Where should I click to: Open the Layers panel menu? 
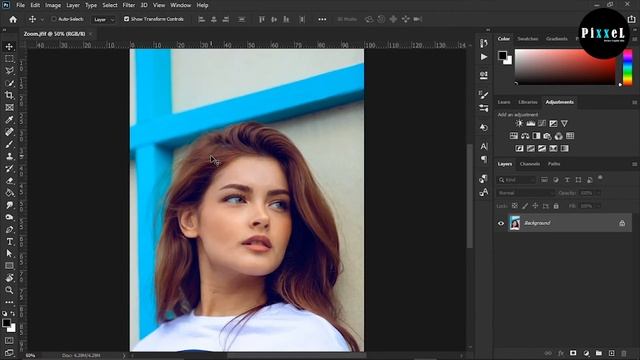coord(634,164)
